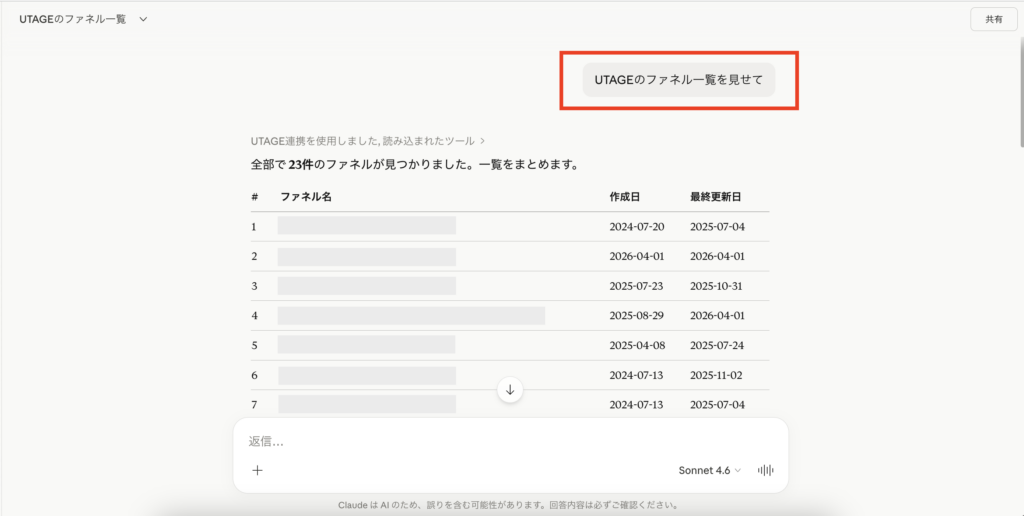Open the Sonnet 4.6 model selector
This screenshot has width=1024, height=516.
pyautogui.click(x=710, y=470)
